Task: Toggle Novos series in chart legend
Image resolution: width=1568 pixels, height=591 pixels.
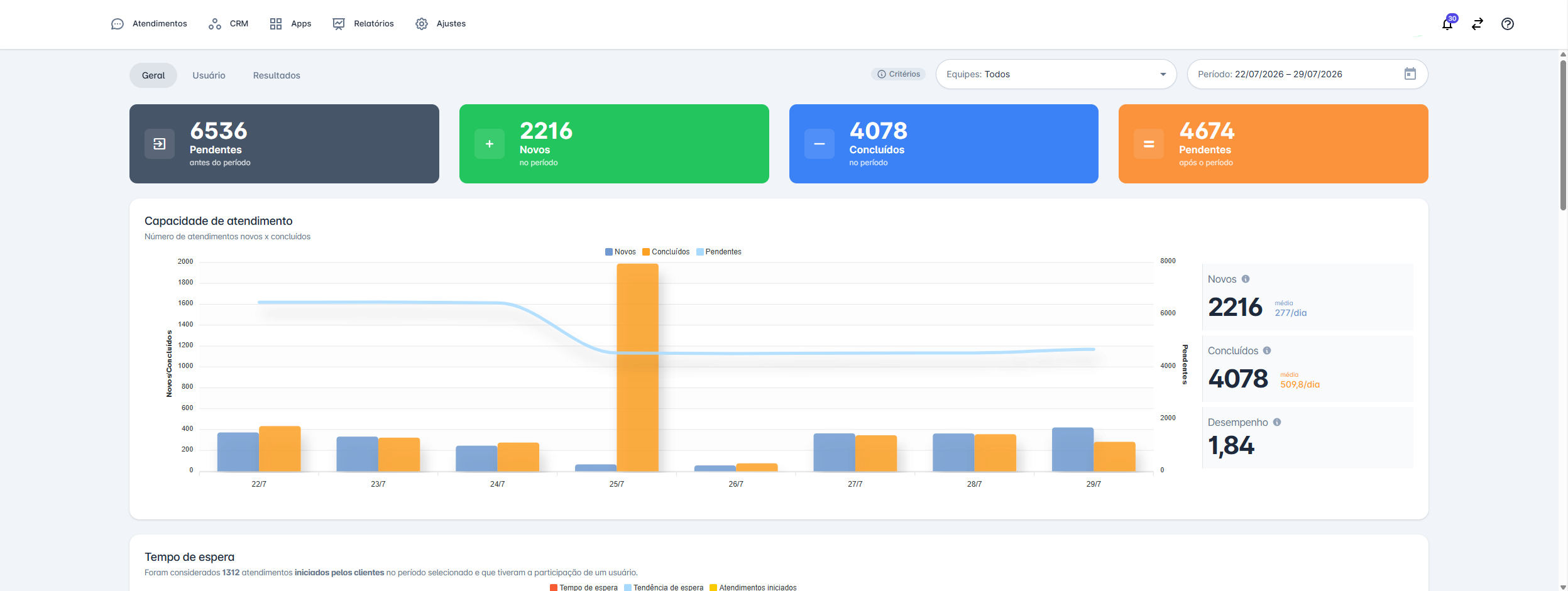Action: pyautogui.click(x=620, y=252)
